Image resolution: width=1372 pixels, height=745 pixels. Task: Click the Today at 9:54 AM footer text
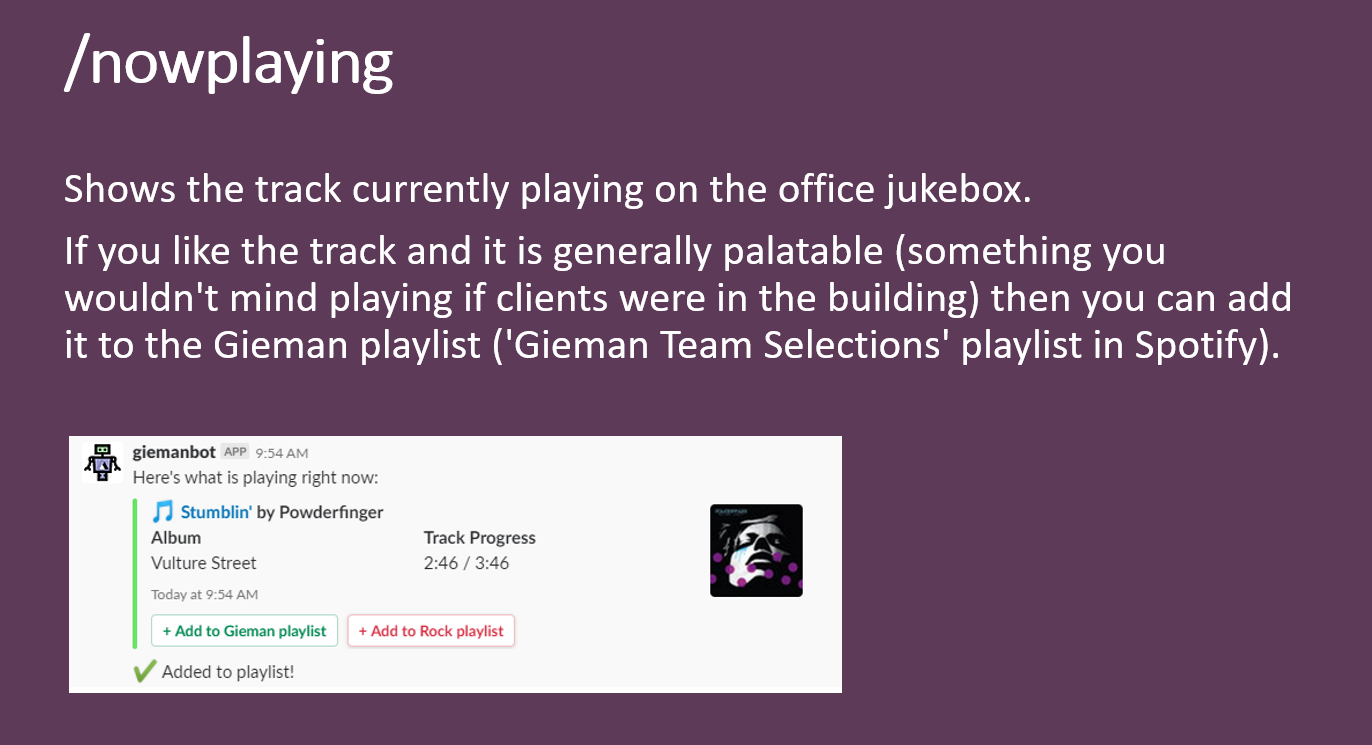tap(204, 594)
